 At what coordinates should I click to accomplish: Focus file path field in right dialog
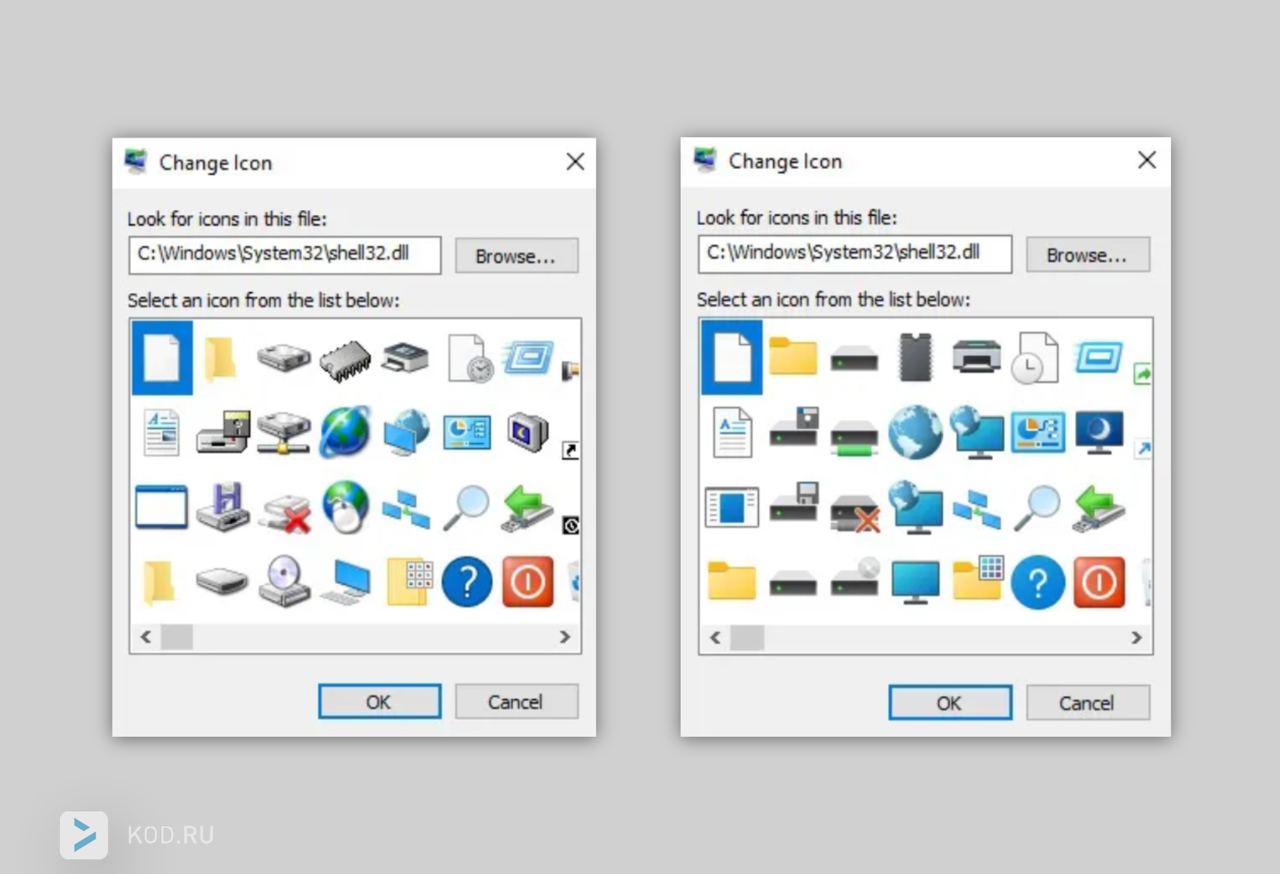[x=855, y=253]
